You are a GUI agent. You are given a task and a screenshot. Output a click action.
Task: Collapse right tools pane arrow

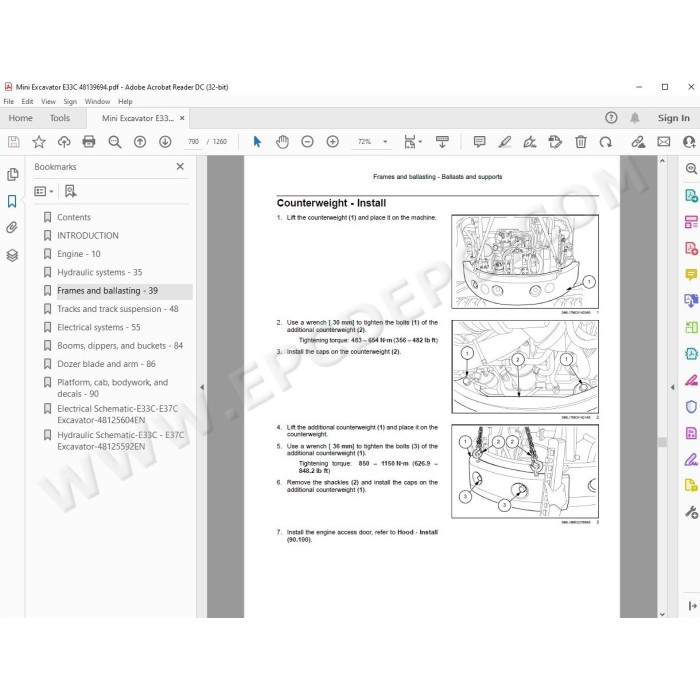(x=672, y=387)
